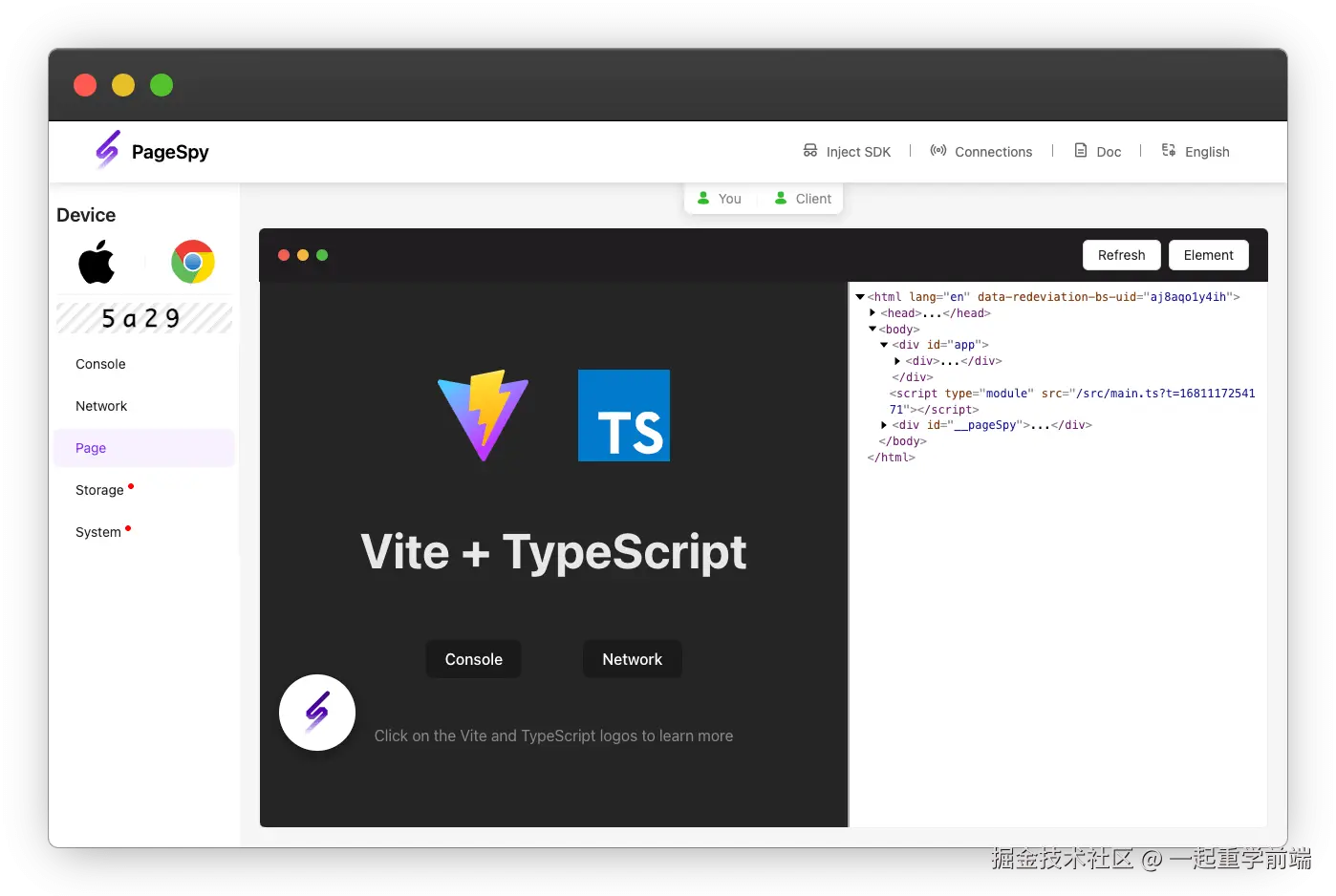Click the Element button

pyautogui.click(x=1209, y=255)
